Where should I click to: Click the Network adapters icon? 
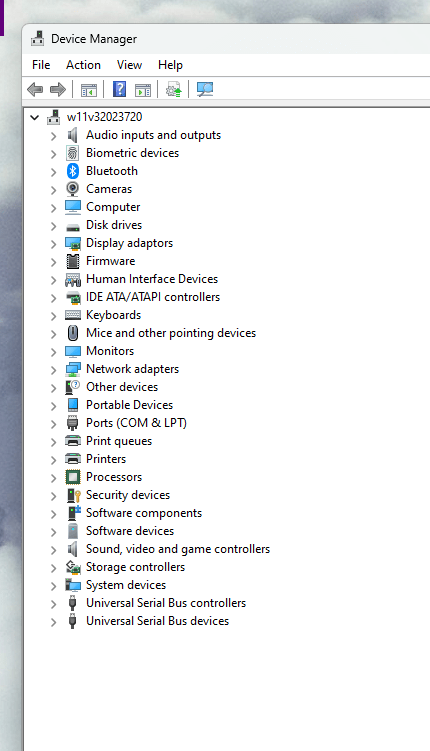point(73,369)
